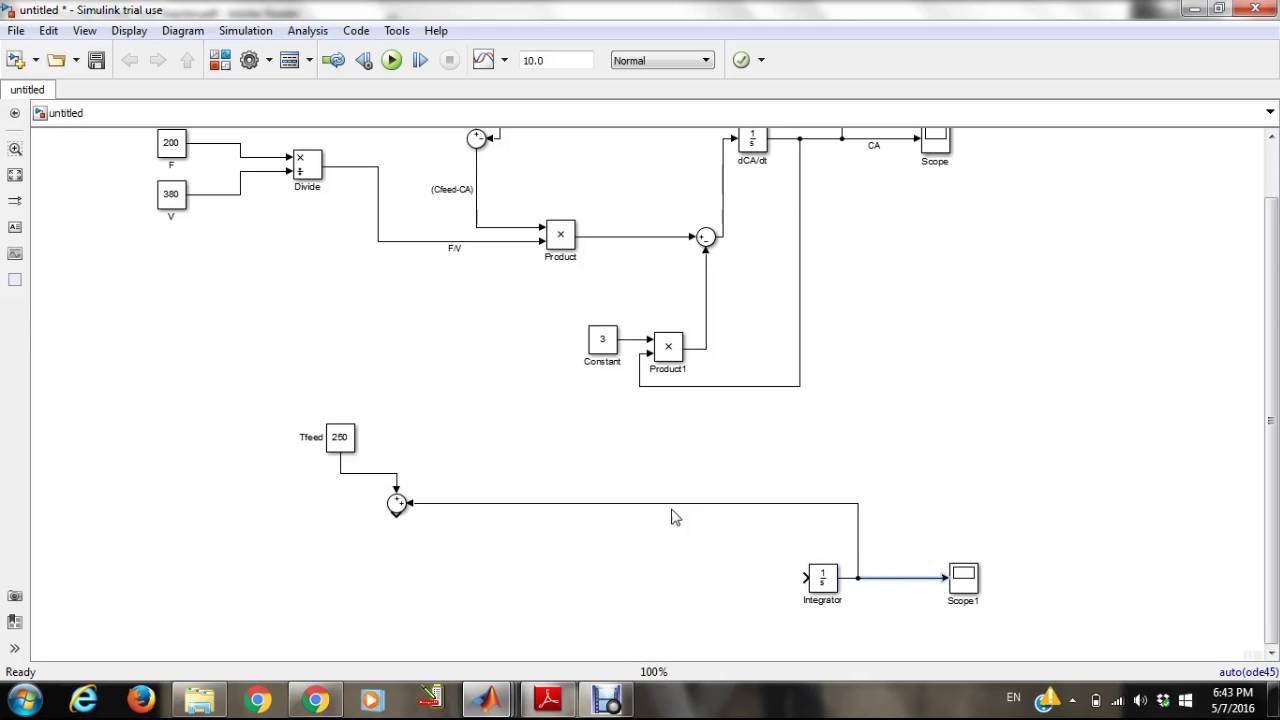Toggle the model browser hide/show button

[x=14, y=113]
